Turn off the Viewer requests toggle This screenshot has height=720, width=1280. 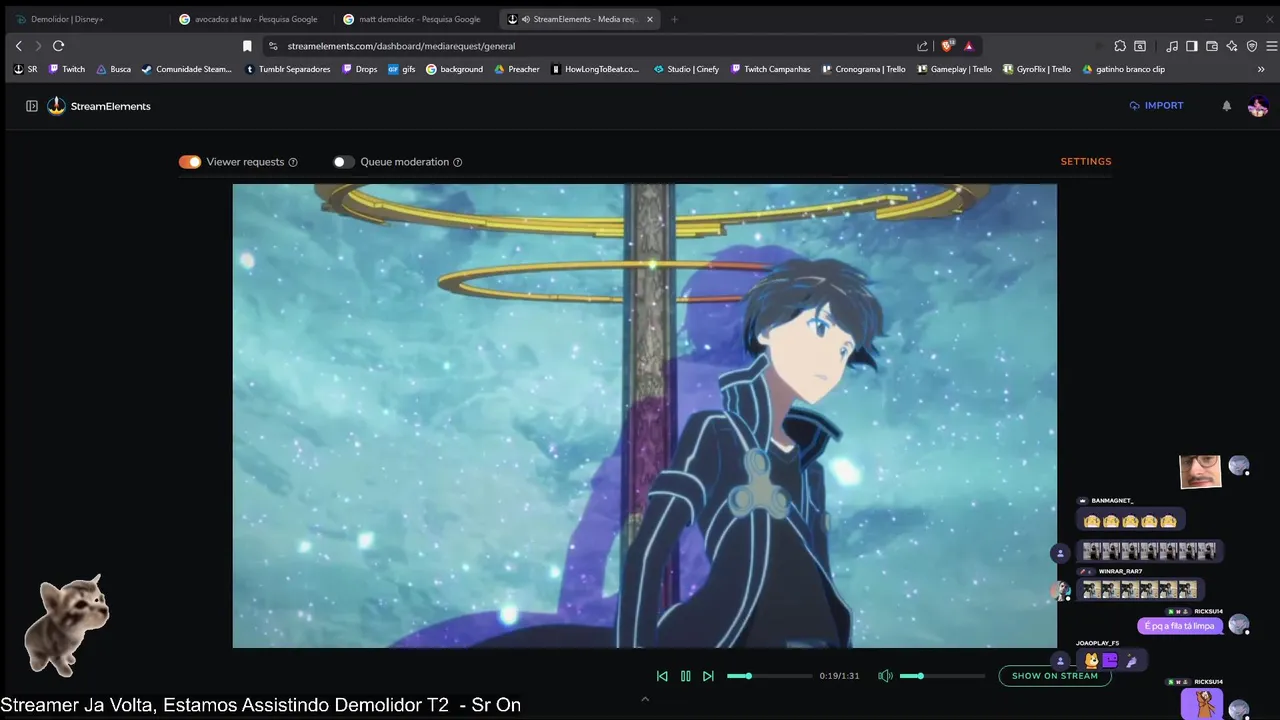[x=190, y=162]
